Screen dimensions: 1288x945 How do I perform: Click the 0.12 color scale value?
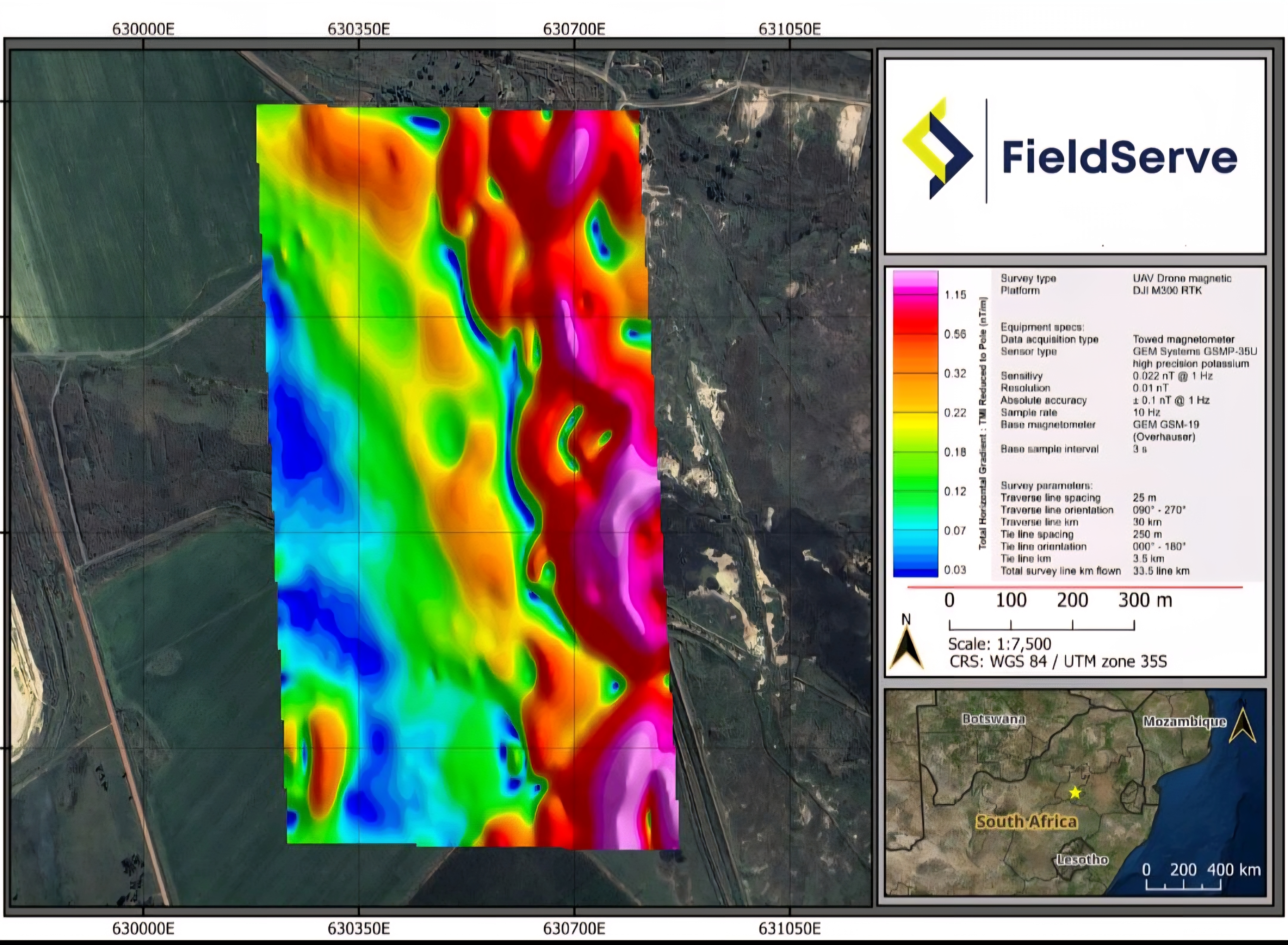(955, 491)
